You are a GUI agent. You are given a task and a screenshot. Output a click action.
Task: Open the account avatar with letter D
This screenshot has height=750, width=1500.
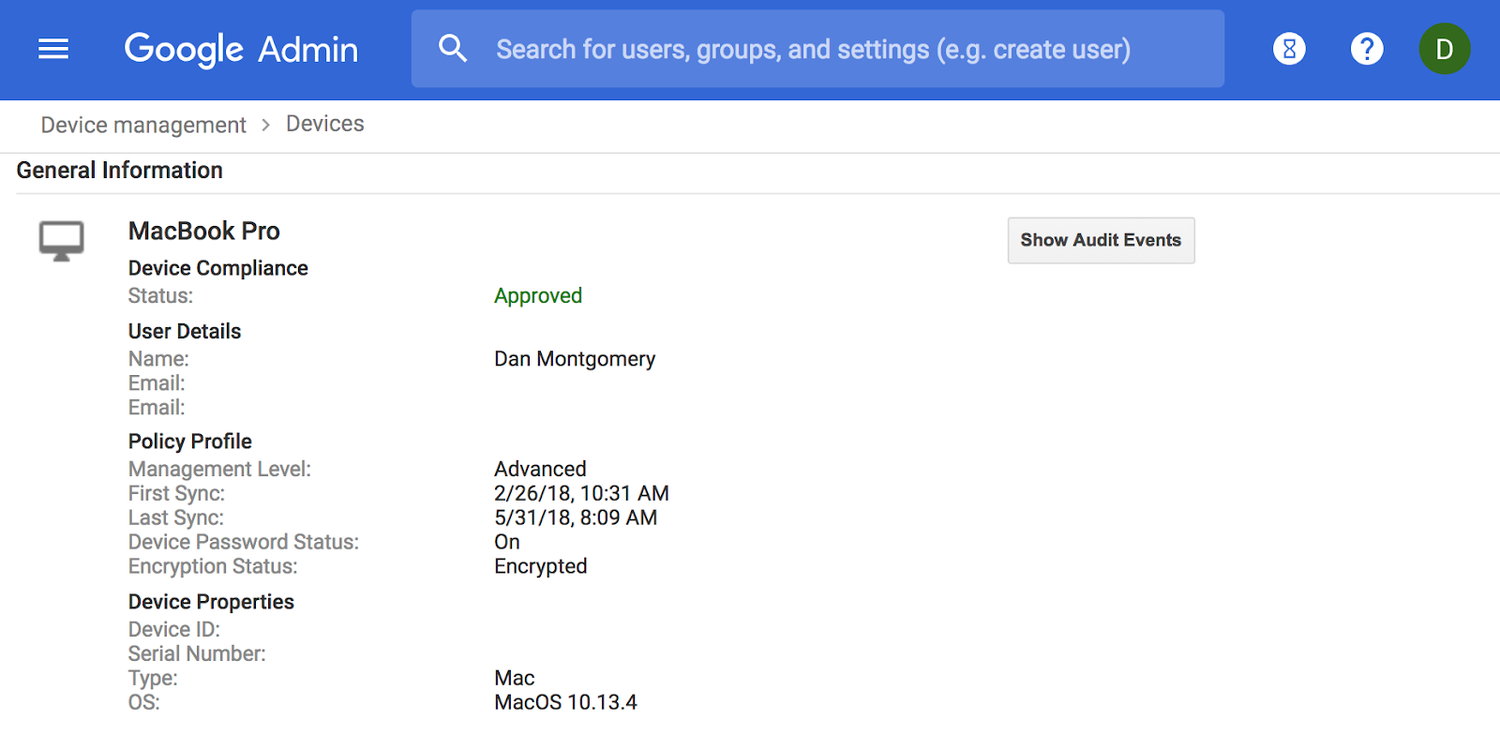click(x=1444, y=48)
